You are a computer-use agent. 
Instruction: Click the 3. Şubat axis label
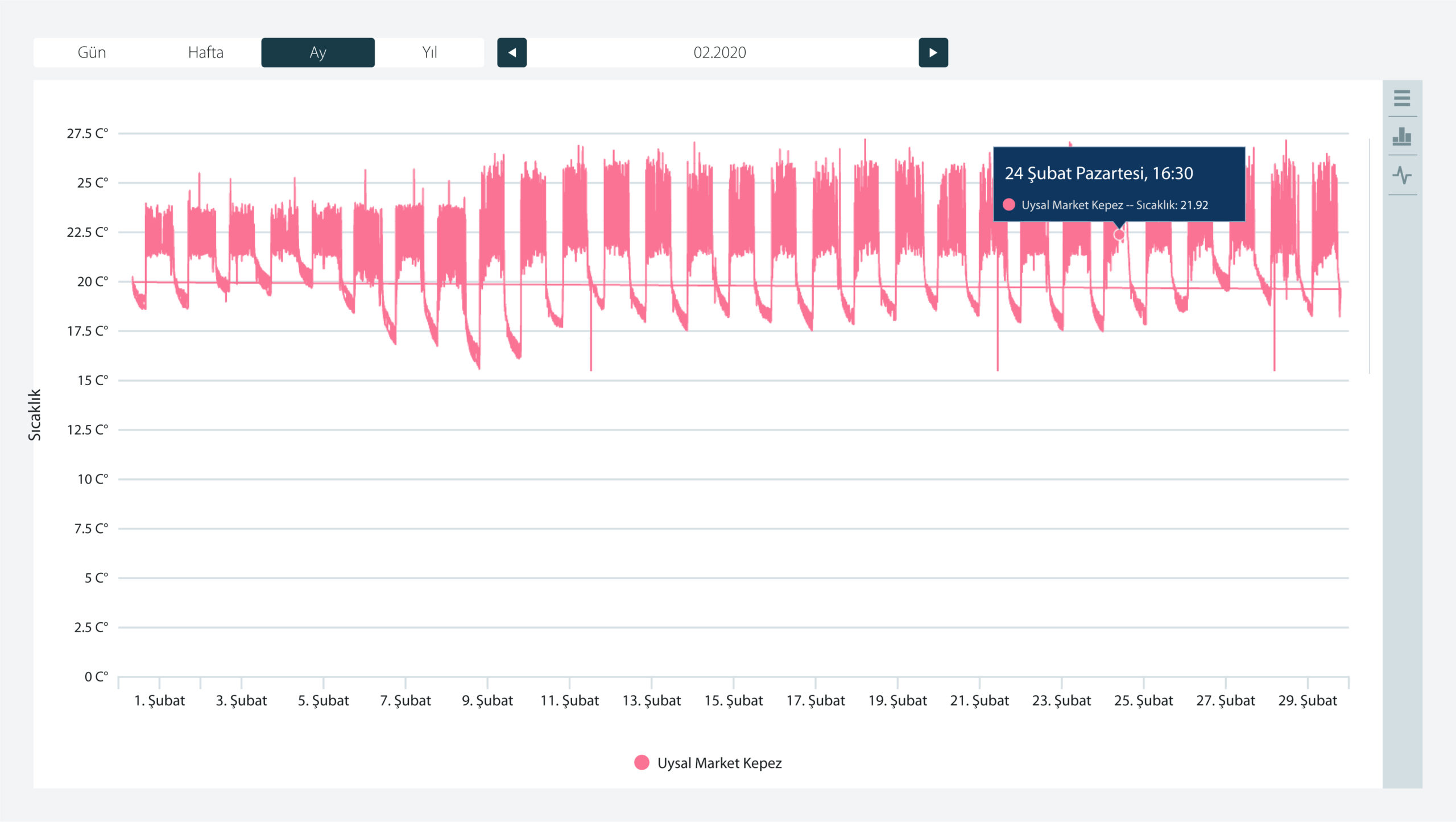[241, 700]
